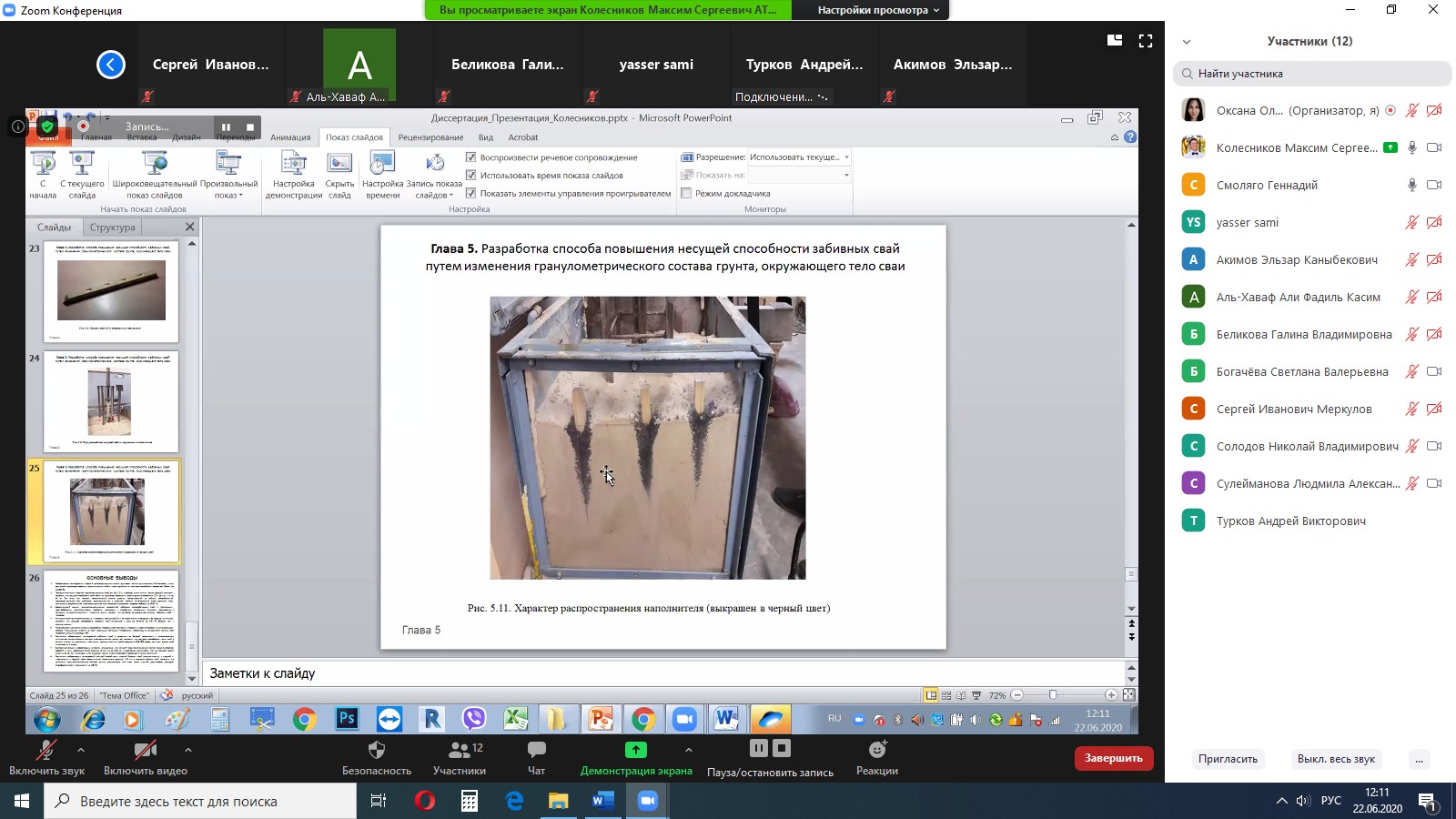
Task: Open the Вид ribbon tab
Action: tap(486, 137)
